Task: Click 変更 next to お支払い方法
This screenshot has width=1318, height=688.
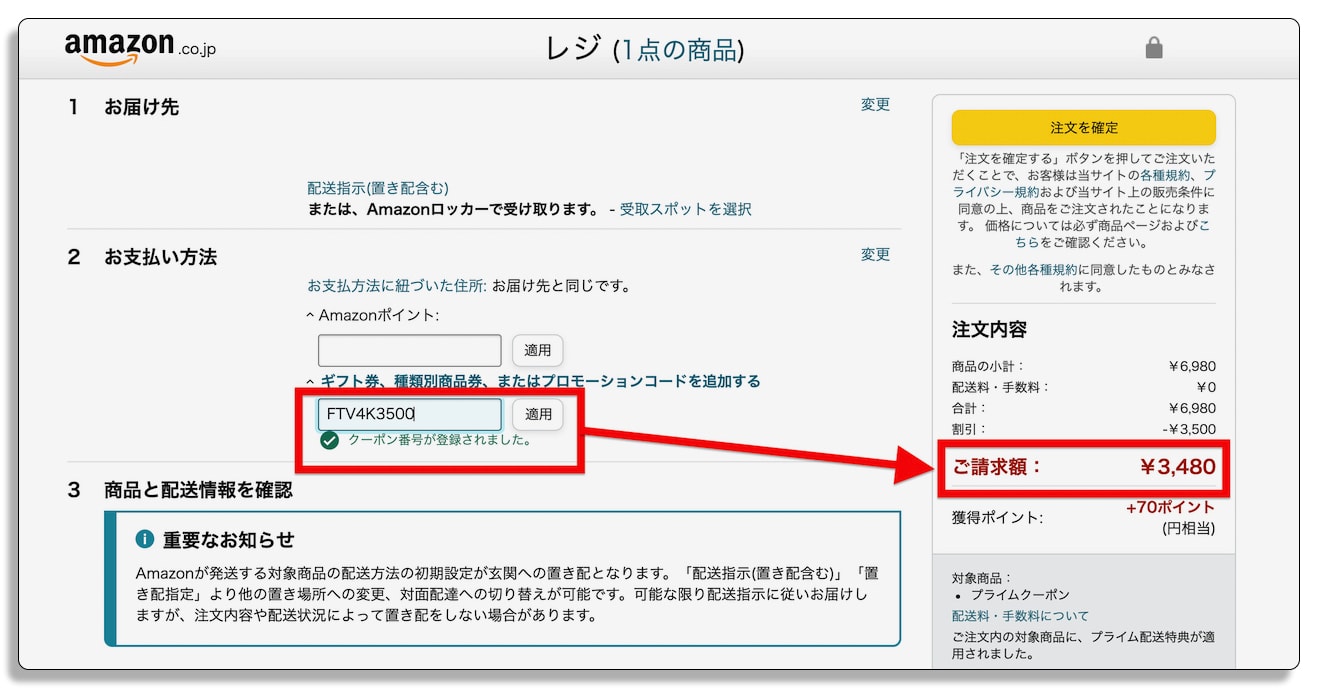Action: coord(875,254)
